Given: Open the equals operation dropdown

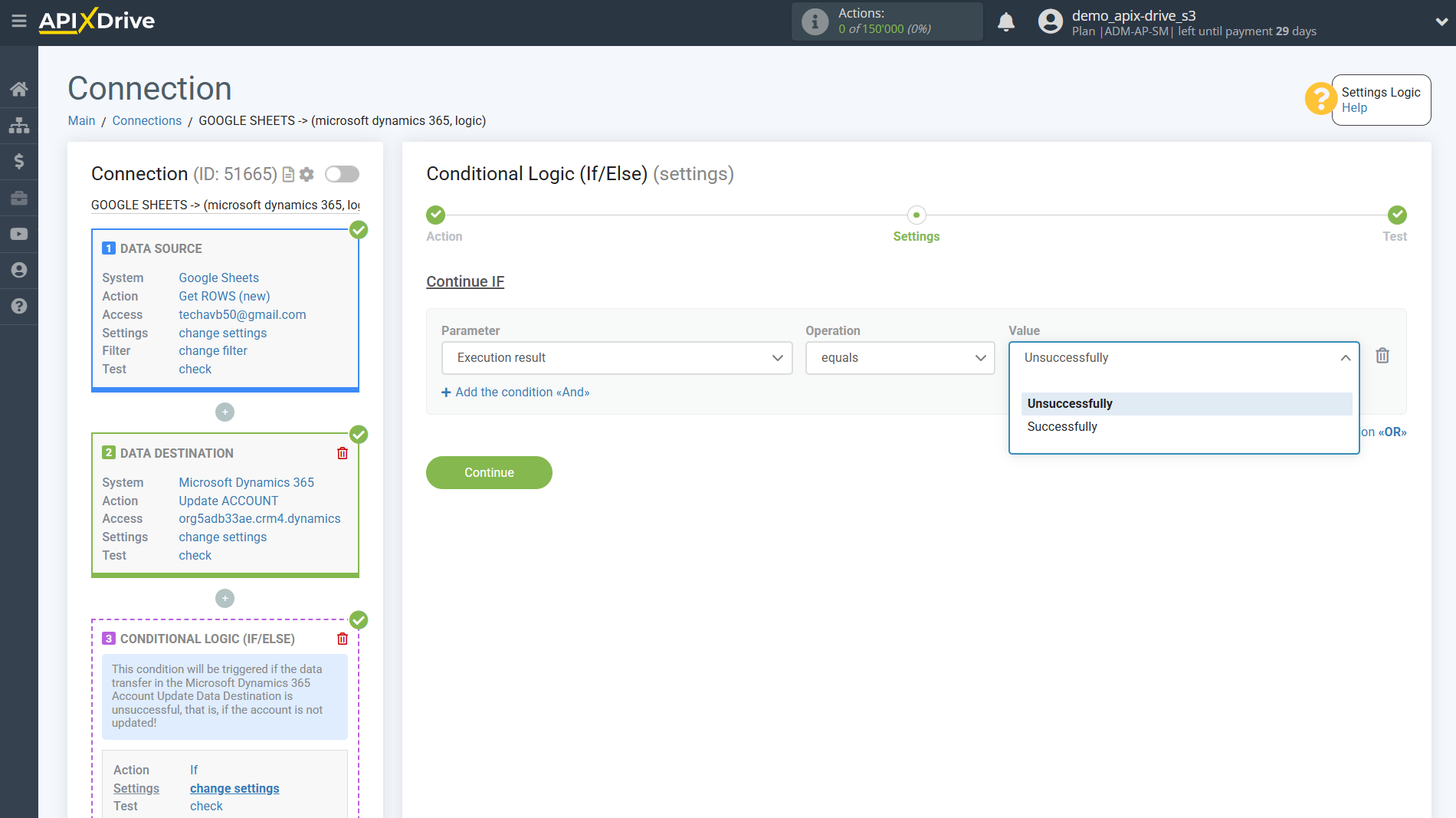Looking at the screenshot, I should pos(900,358).
